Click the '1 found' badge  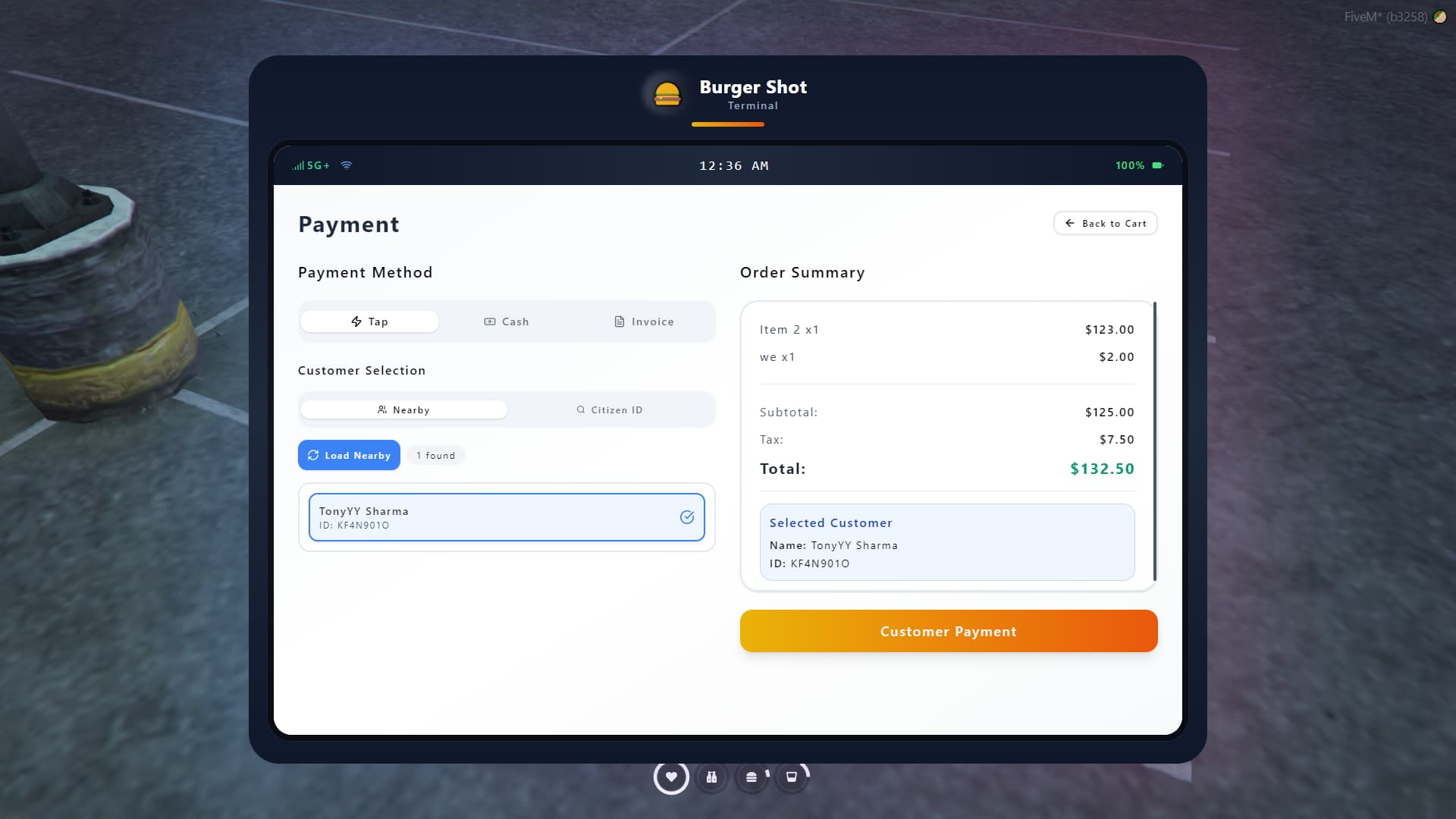[x=436, y=455]
